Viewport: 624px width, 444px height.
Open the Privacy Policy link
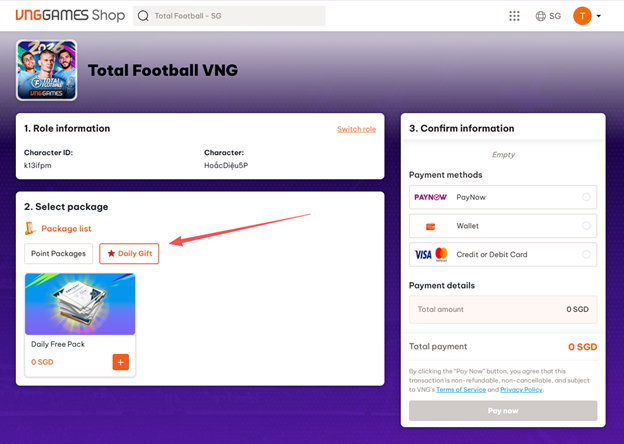[521, 389]
